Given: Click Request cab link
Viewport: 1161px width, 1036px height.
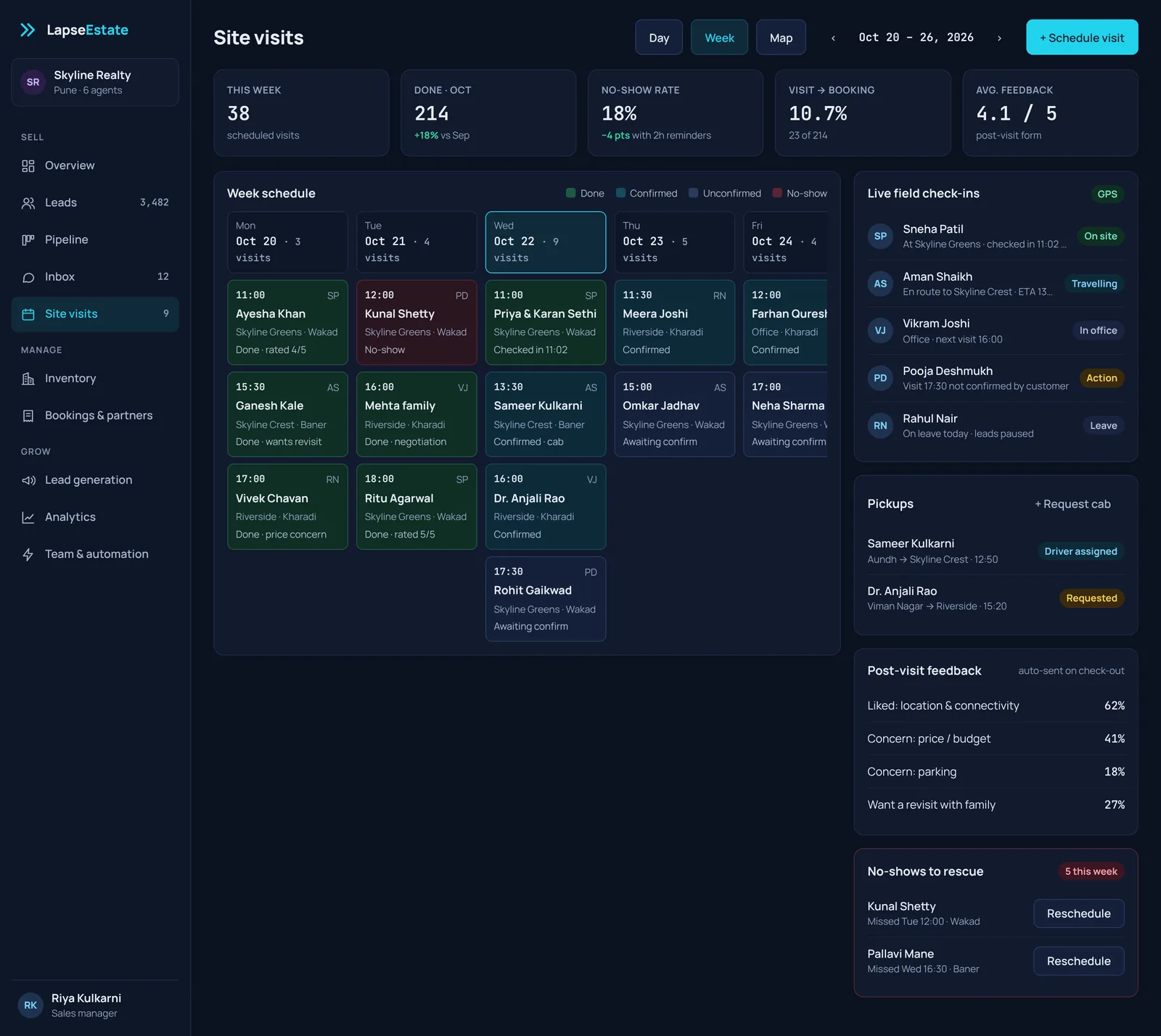Looking at the screenshot, I should pos(1072,504).
